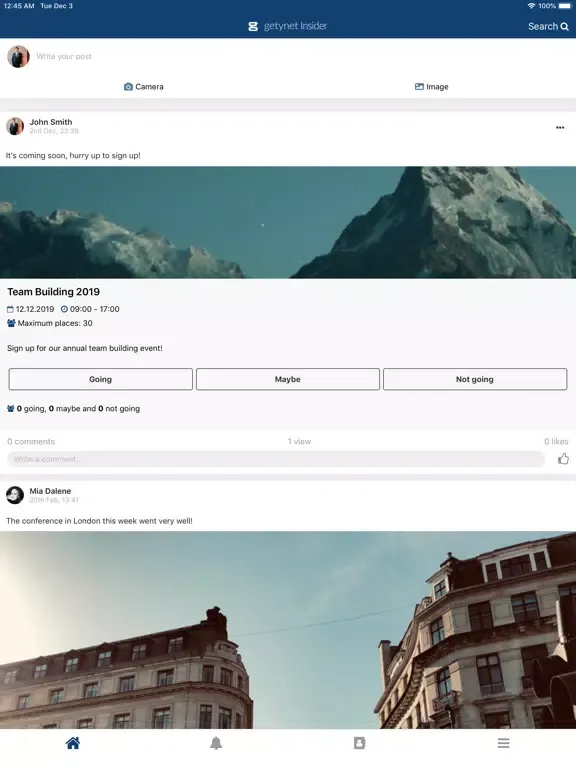The image size is (576, 768).
Task: Tap the getynet Insider logo
Action: click(288, 26)
